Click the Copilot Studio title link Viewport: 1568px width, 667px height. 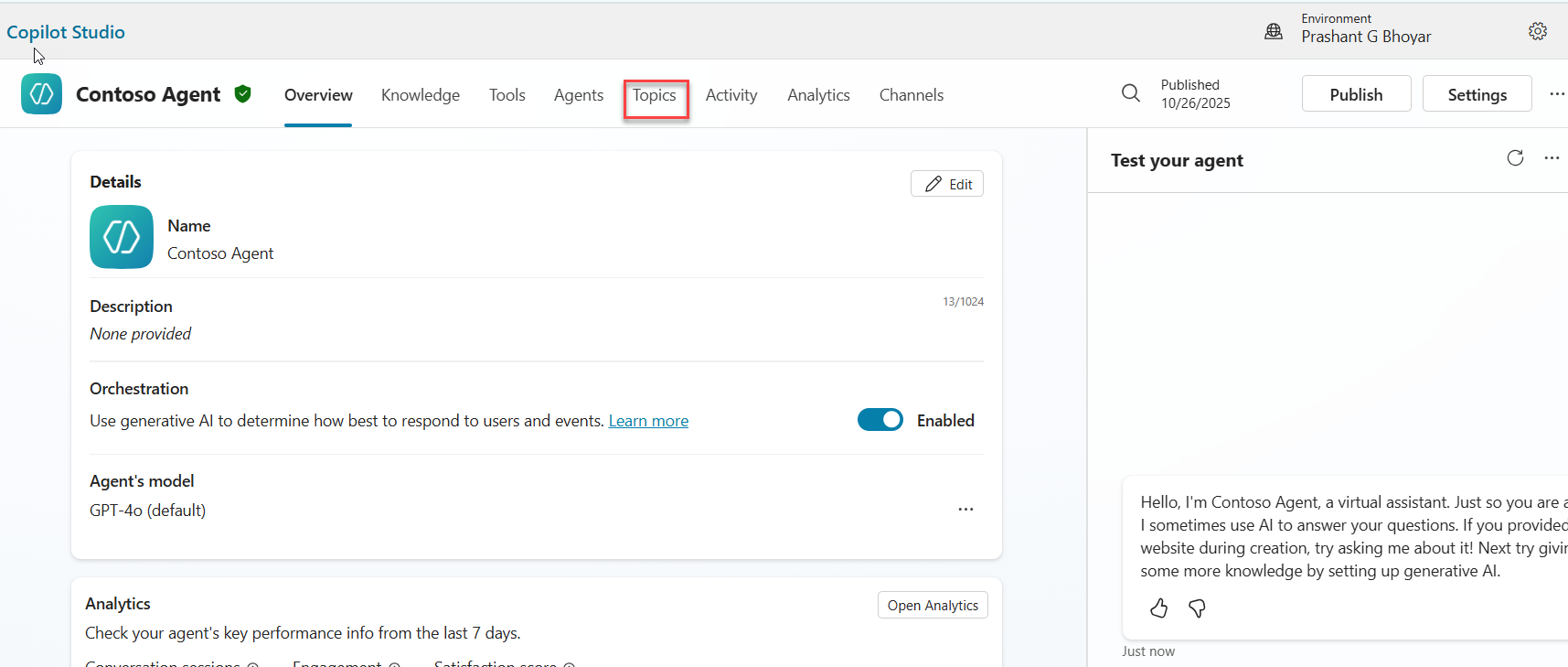coord(66,32)
